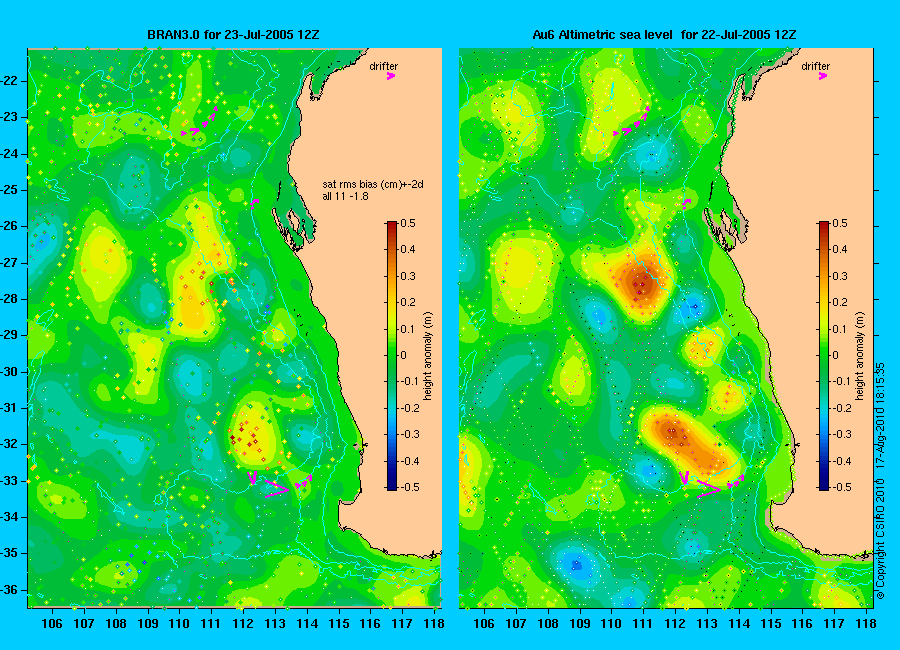Click longitude 113 under the Altimetric map
The width and height of the screenshot is (900, 650).
pyautogui.click(x=707, y=624)
